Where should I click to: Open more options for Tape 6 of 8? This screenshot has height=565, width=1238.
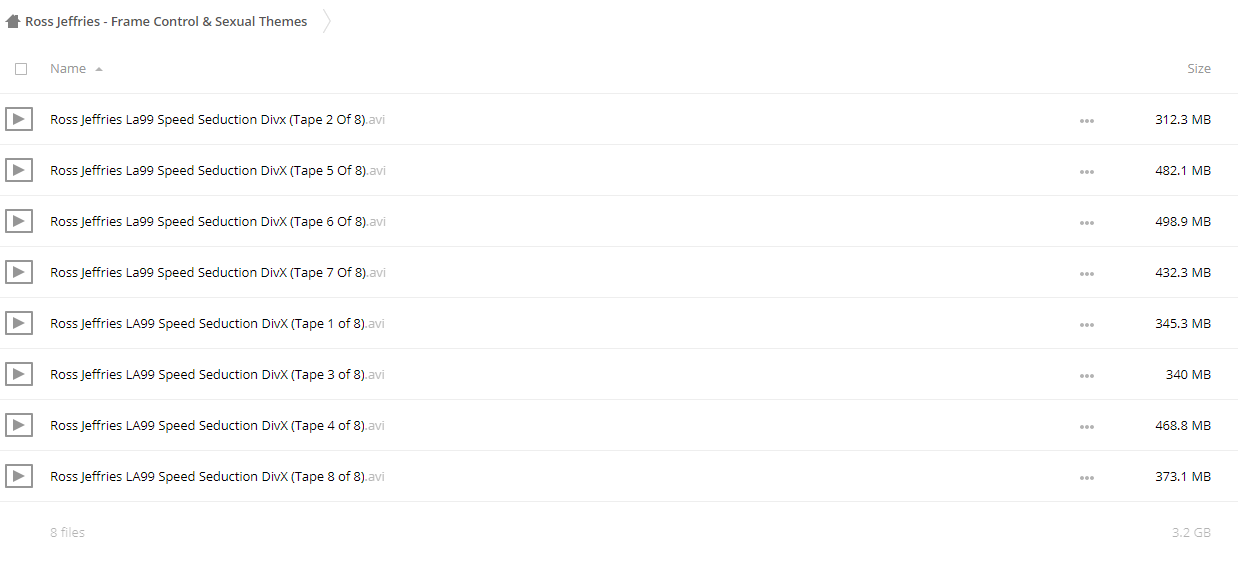(1087, 222)
